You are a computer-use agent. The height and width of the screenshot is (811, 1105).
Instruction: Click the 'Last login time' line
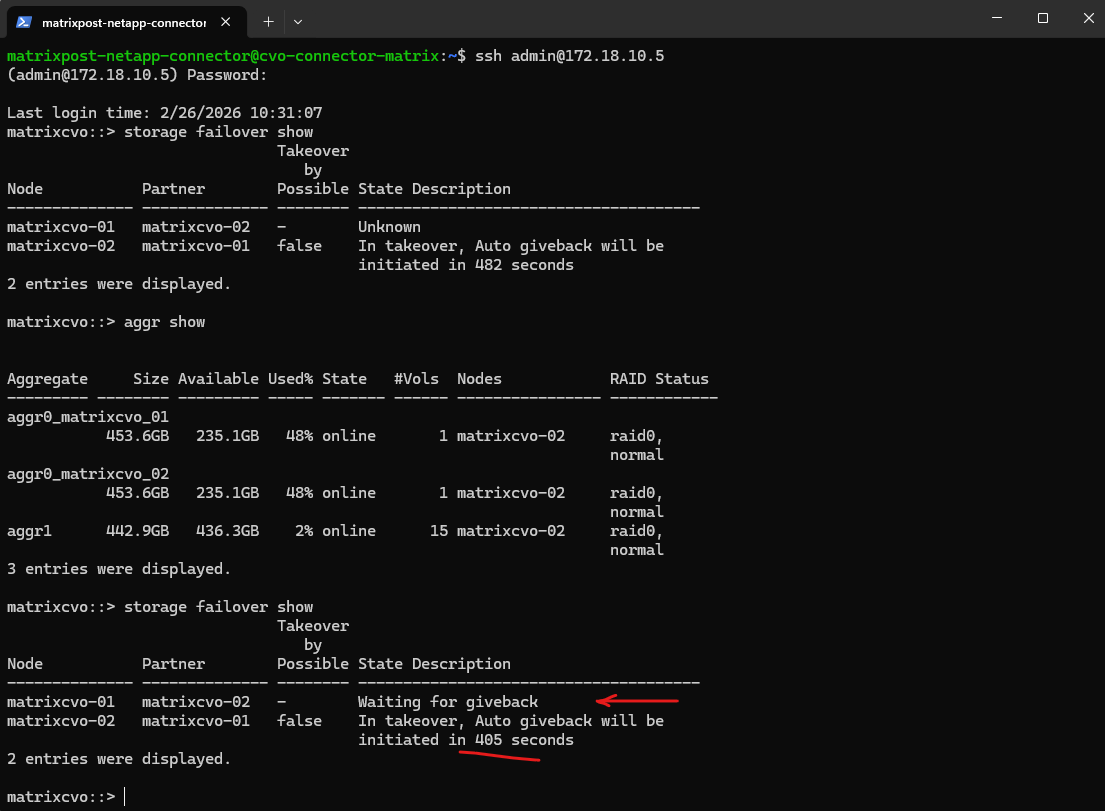click(164, 113)
